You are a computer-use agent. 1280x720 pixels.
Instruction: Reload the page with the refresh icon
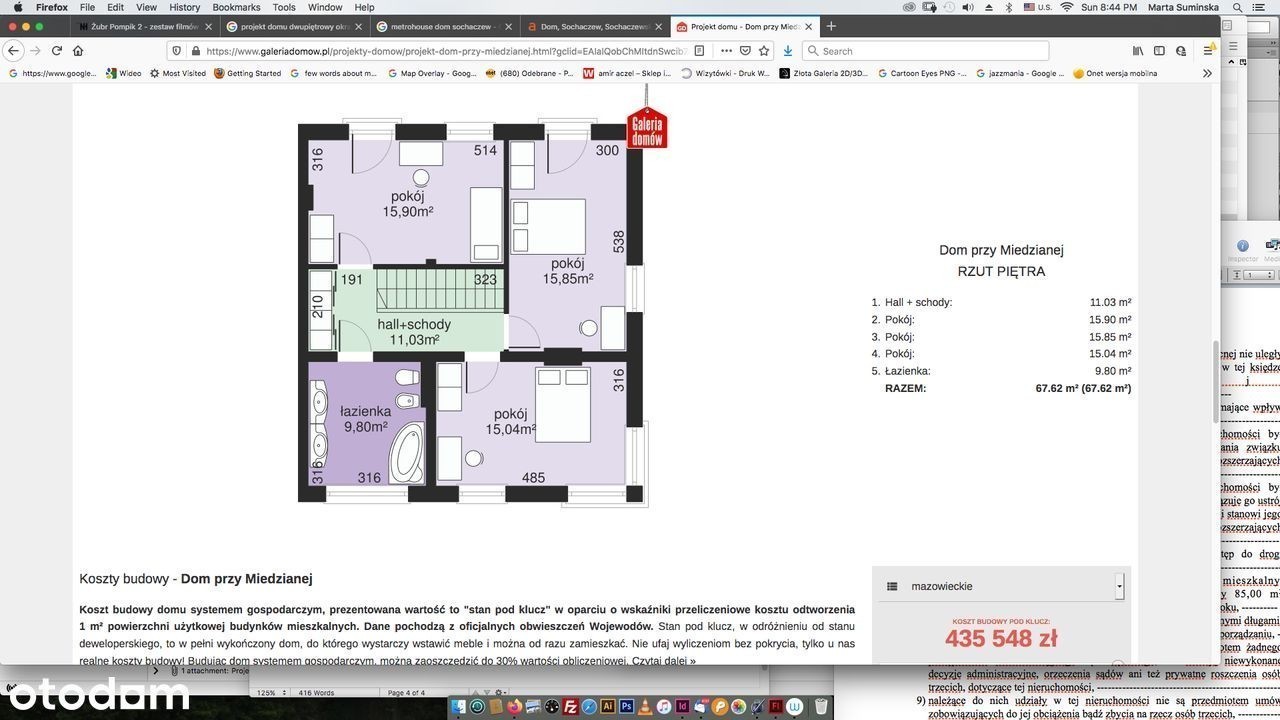tap(57, 51)
